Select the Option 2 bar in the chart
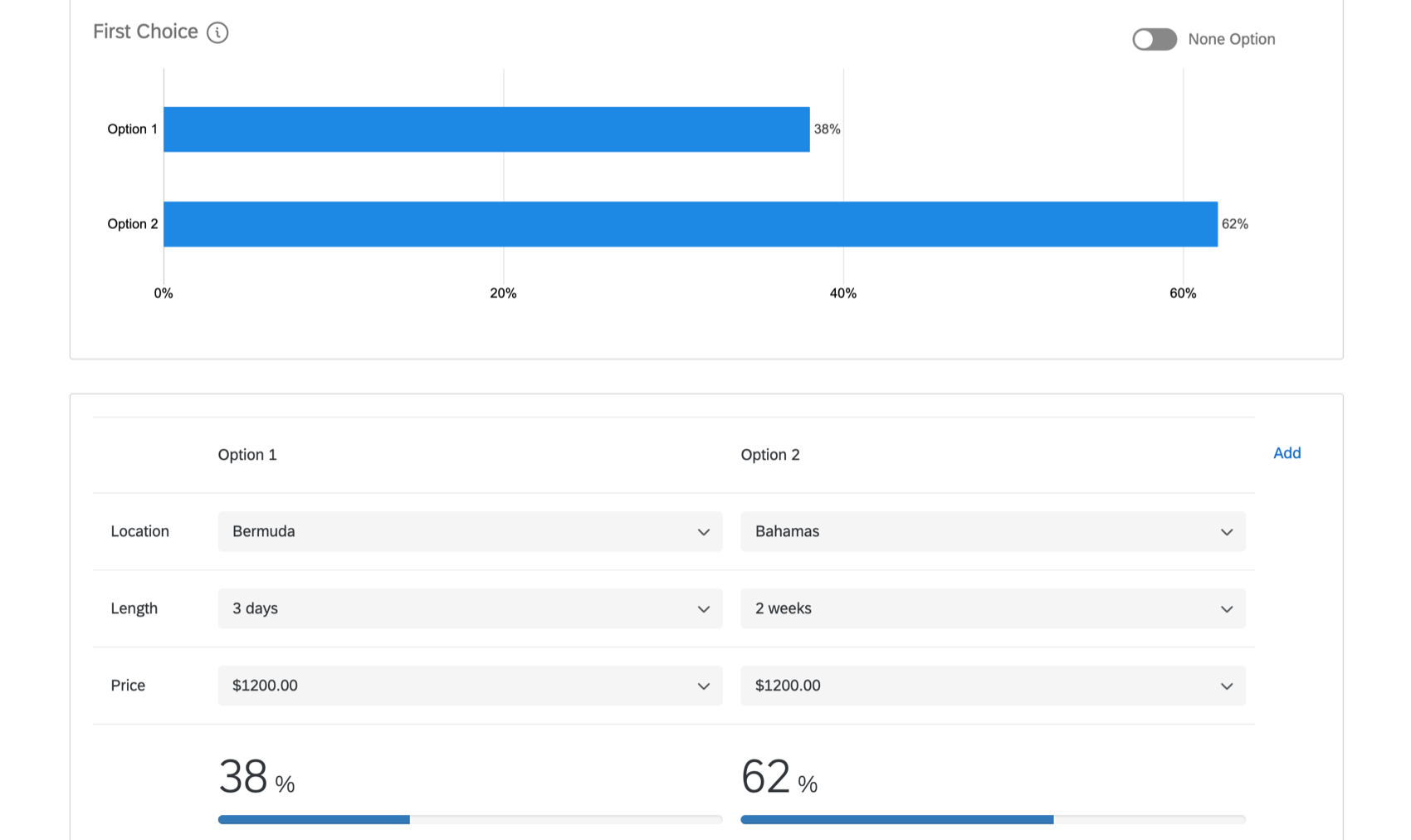1411x840 pixels. pyautogui.click(x=689, y=223)
